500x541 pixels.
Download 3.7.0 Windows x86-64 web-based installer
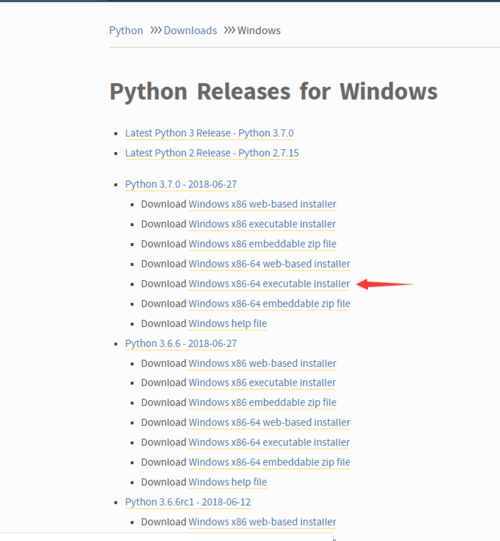[x=269, y=264]
